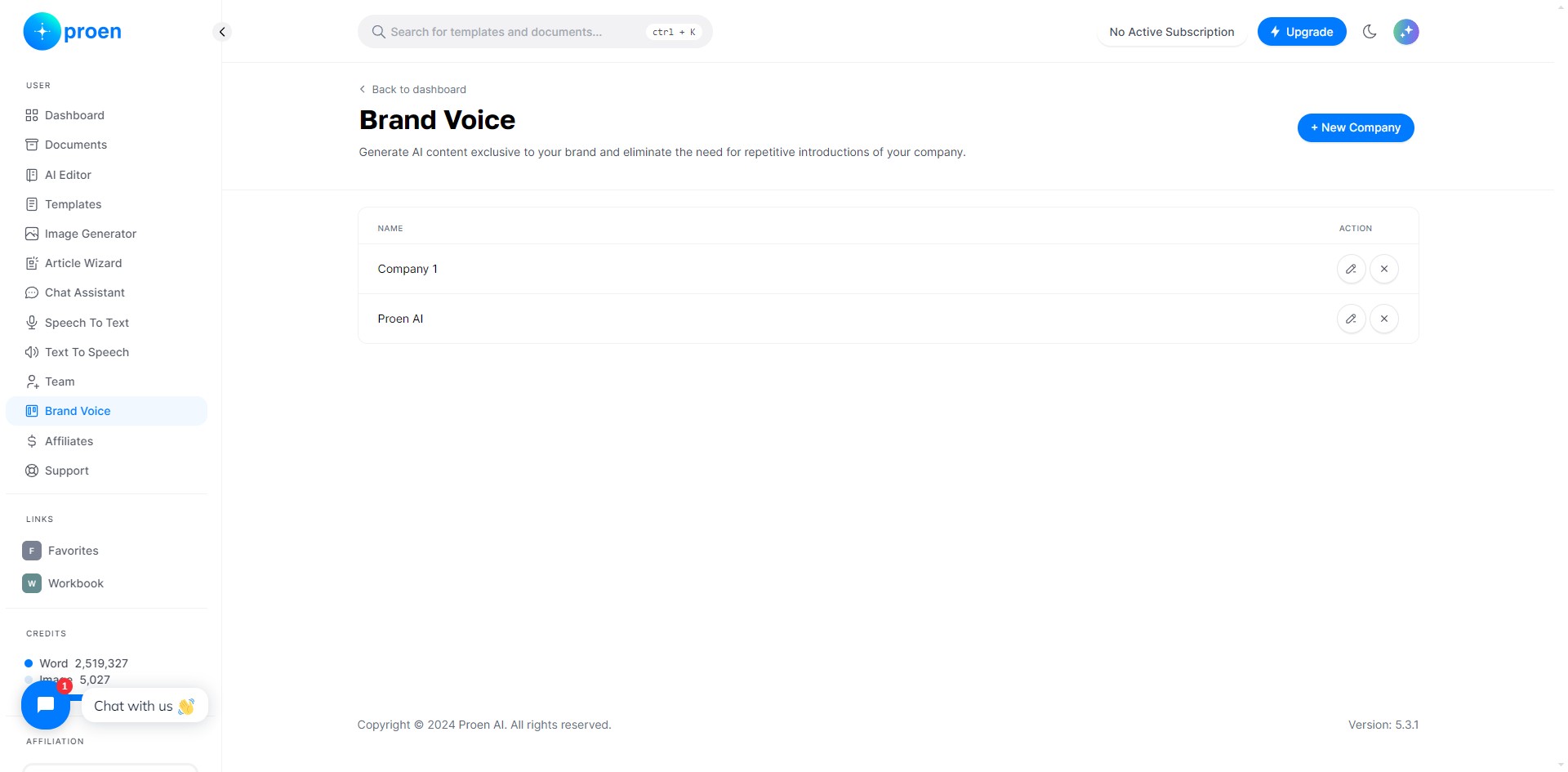
Task: Click the Text To Speech speaker icon
Action: pos(32,352)
